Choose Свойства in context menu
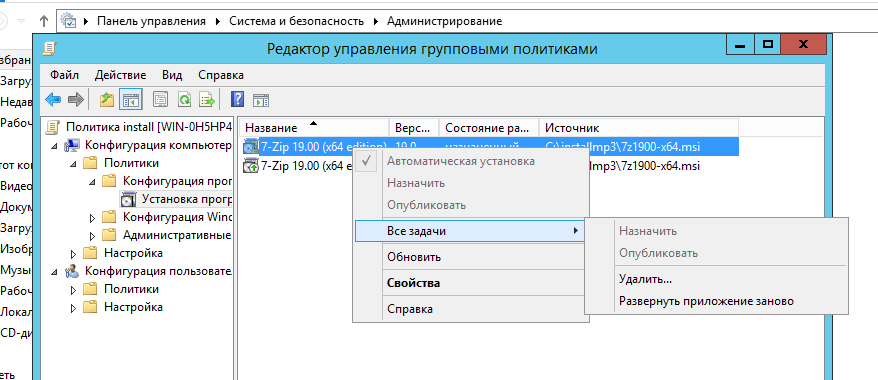Viewport: 878px width, 380px height. coord(470,283)
